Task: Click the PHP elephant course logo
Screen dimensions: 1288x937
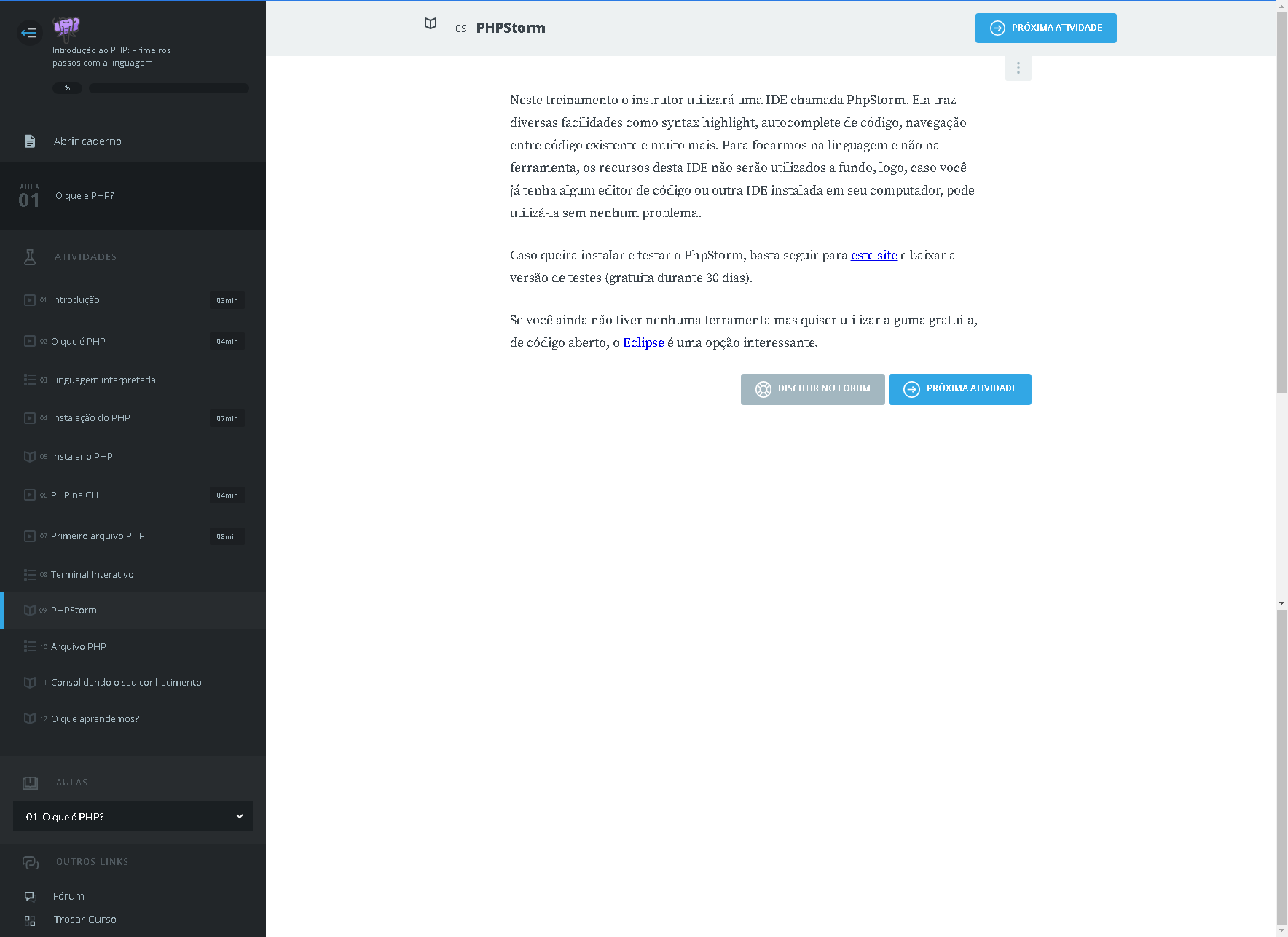Action: tap(66, 28)
